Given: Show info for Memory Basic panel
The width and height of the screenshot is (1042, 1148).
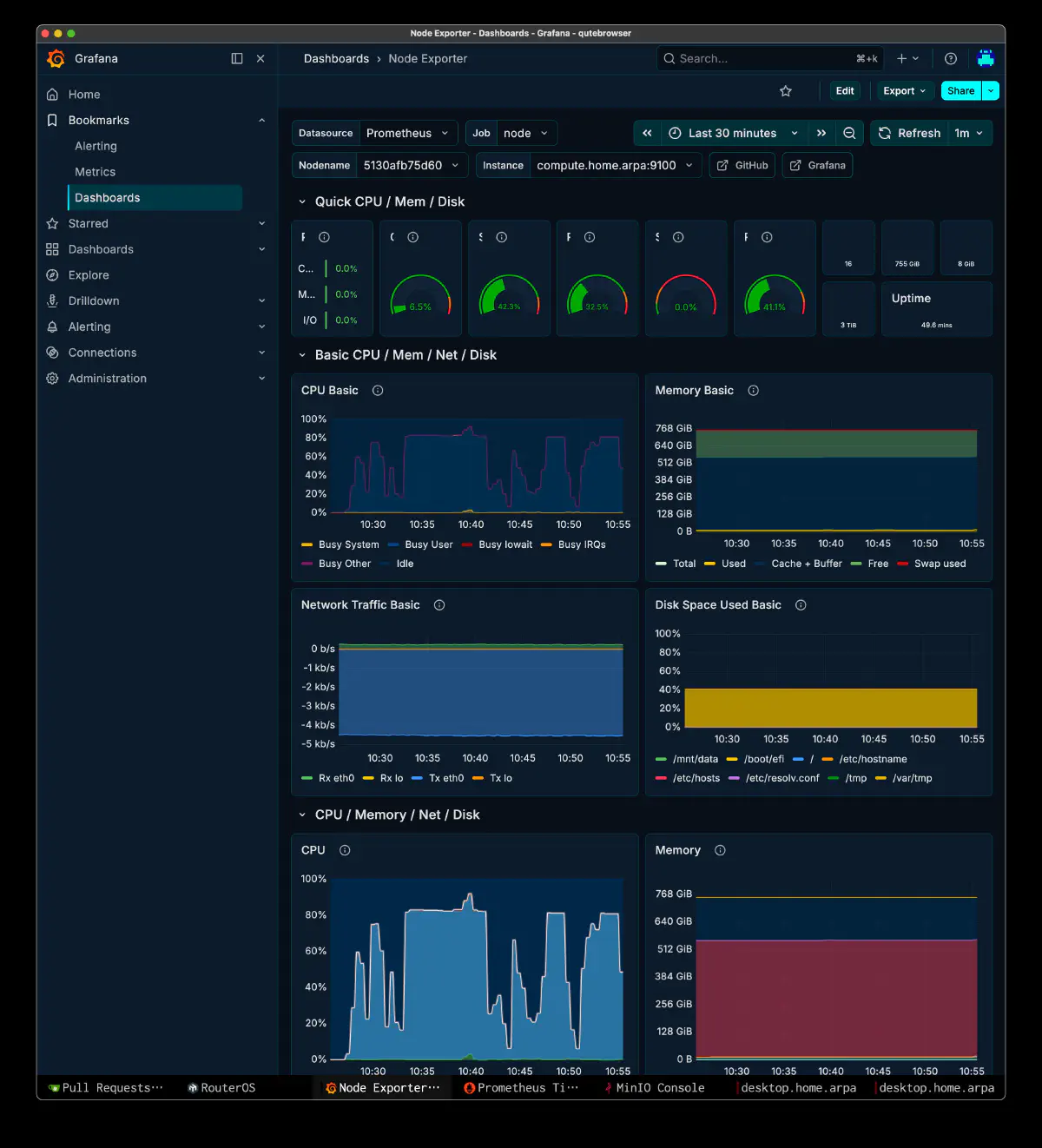Looking at the screenshot, I should tap(754, 391).
